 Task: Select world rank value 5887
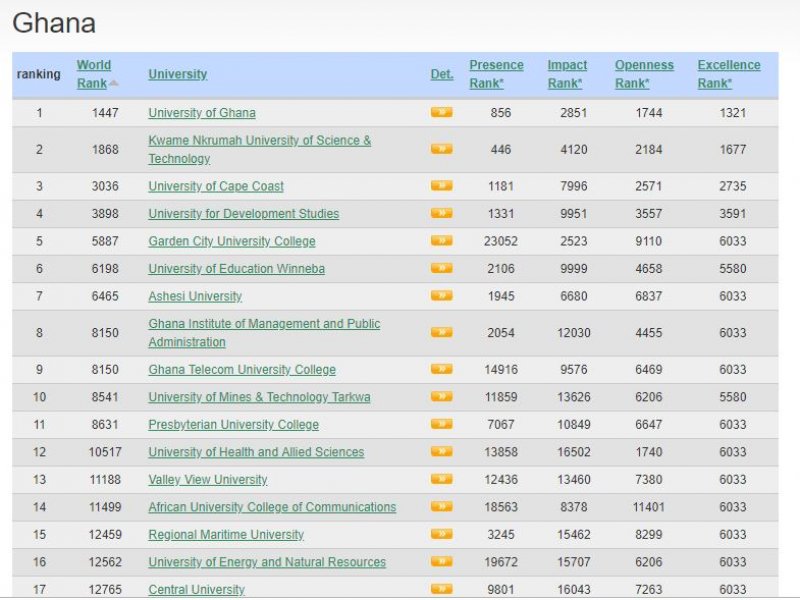pos(105,241)
